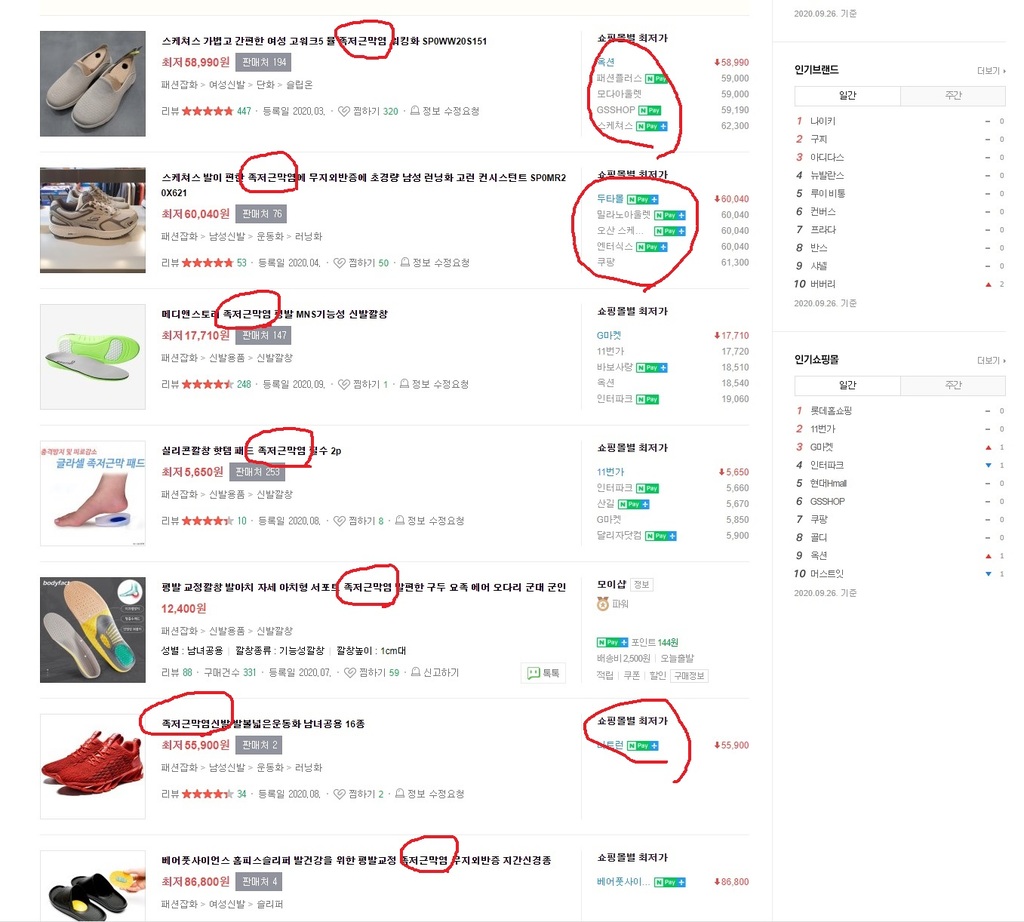Screen dimensions: 1024x922
Task: Click heart 찜하기 icon on red running shoes
Action: pos(339,794)
